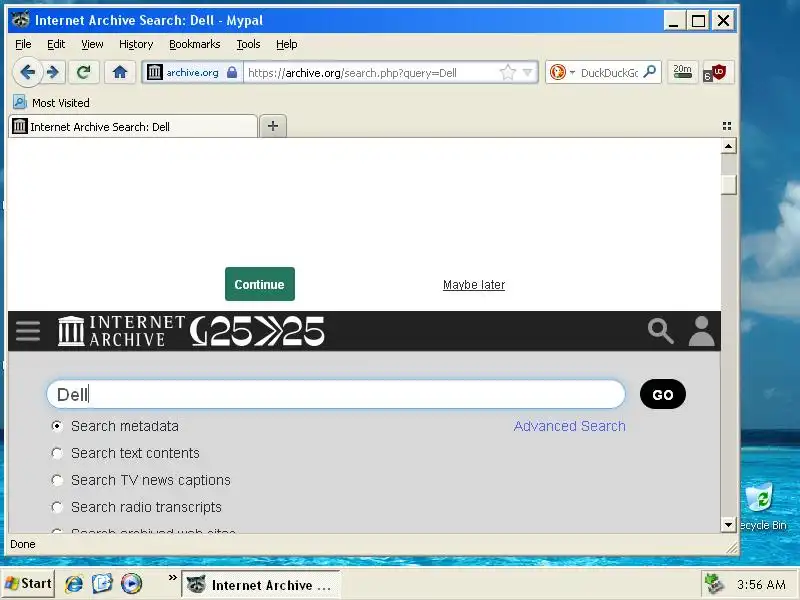The image size is (800, 600).
Task: Open the History menu
Action: click(x=136, y=44)
